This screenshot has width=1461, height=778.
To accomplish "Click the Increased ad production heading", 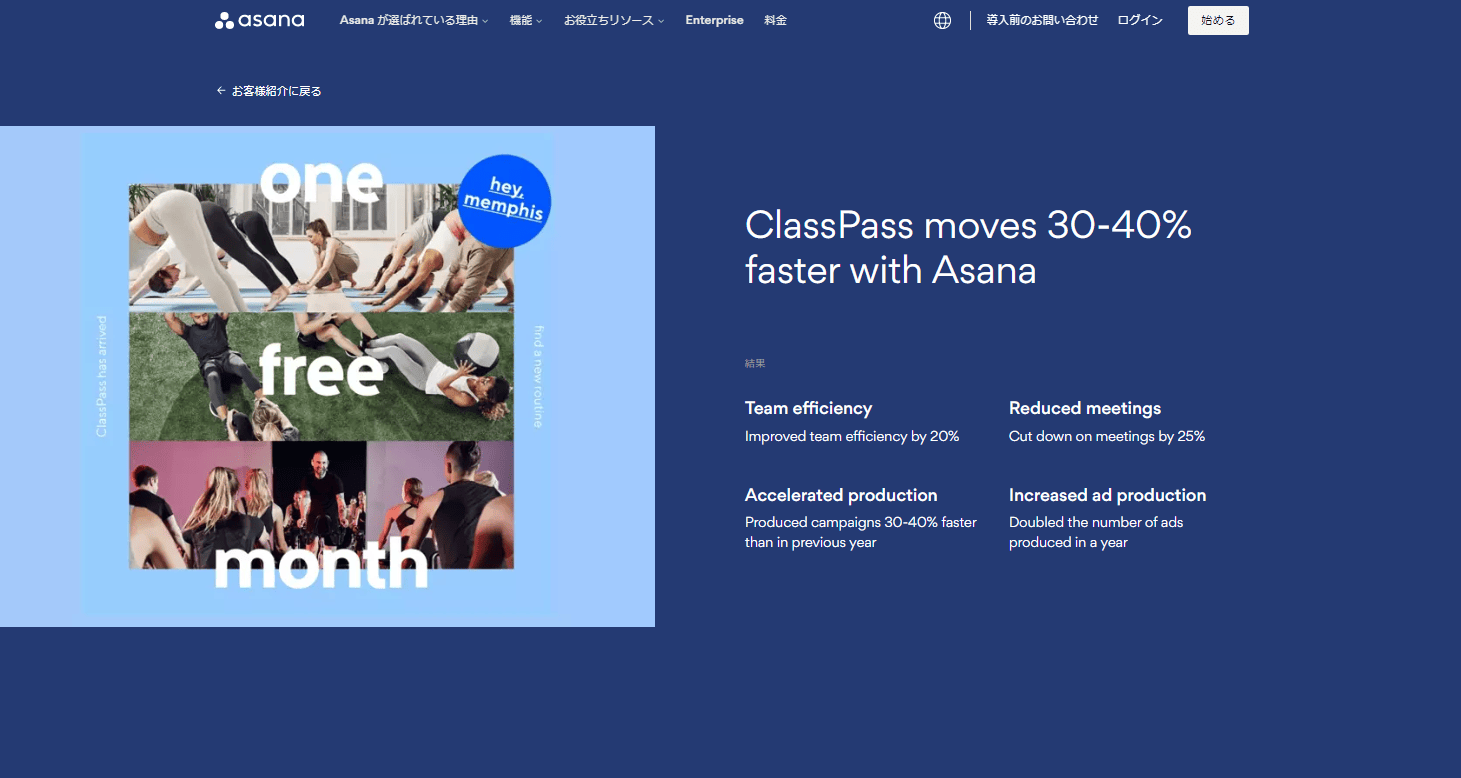I will (1107, 495).
